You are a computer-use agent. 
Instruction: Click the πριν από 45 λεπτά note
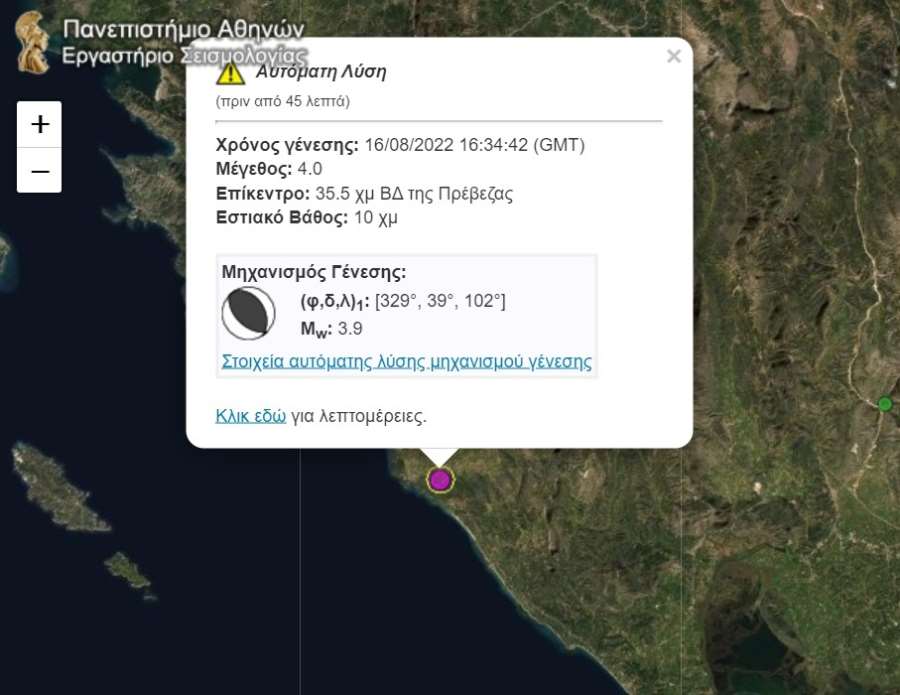point(283,101)
